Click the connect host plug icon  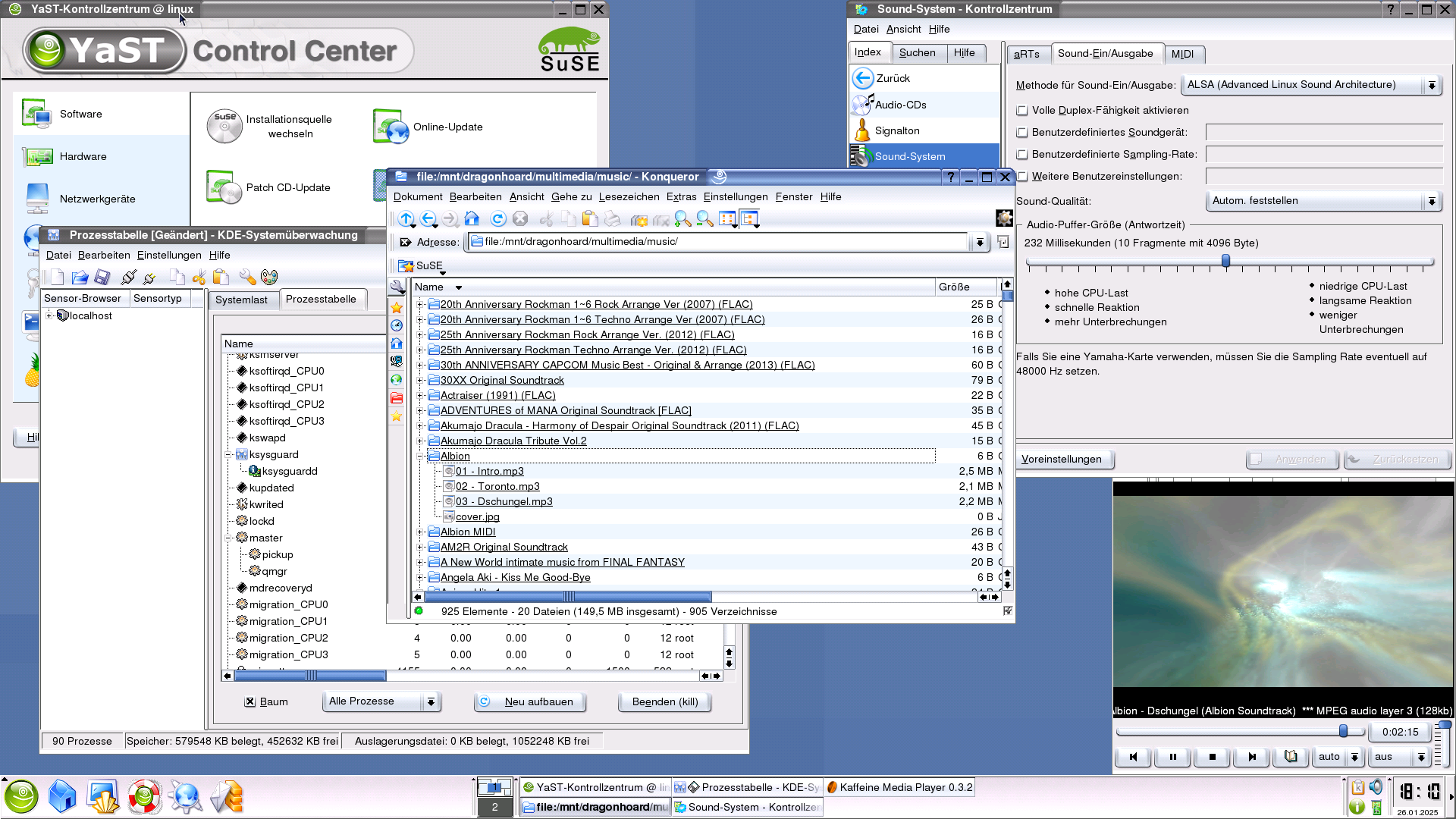[x=129, y=278]
